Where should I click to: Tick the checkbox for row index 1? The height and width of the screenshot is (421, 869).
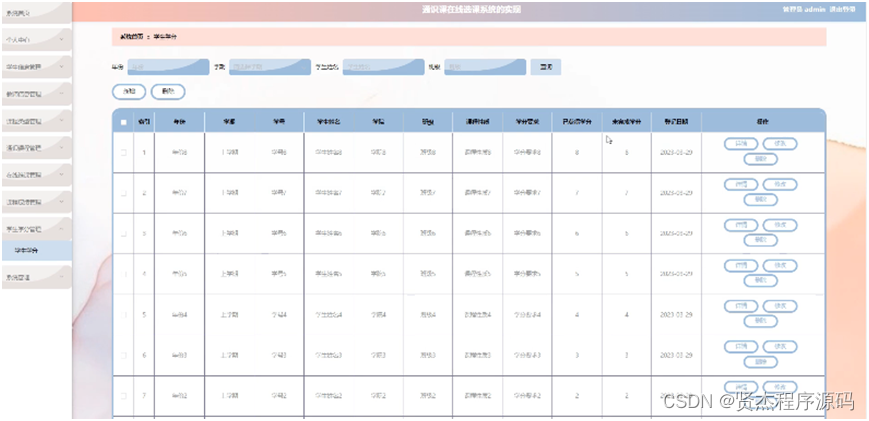(x=124, y=152)
